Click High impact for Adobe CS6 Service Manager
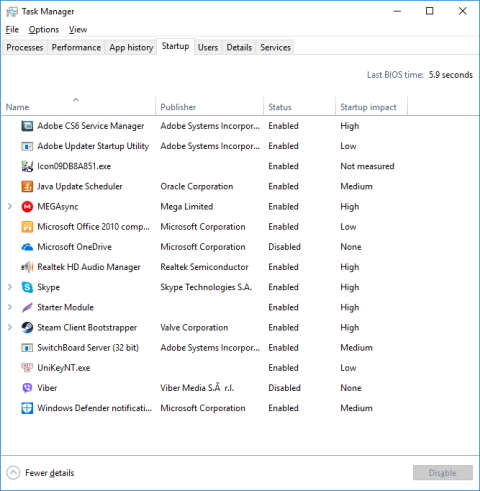Viewport: 480px width, 491px height. 350,126
